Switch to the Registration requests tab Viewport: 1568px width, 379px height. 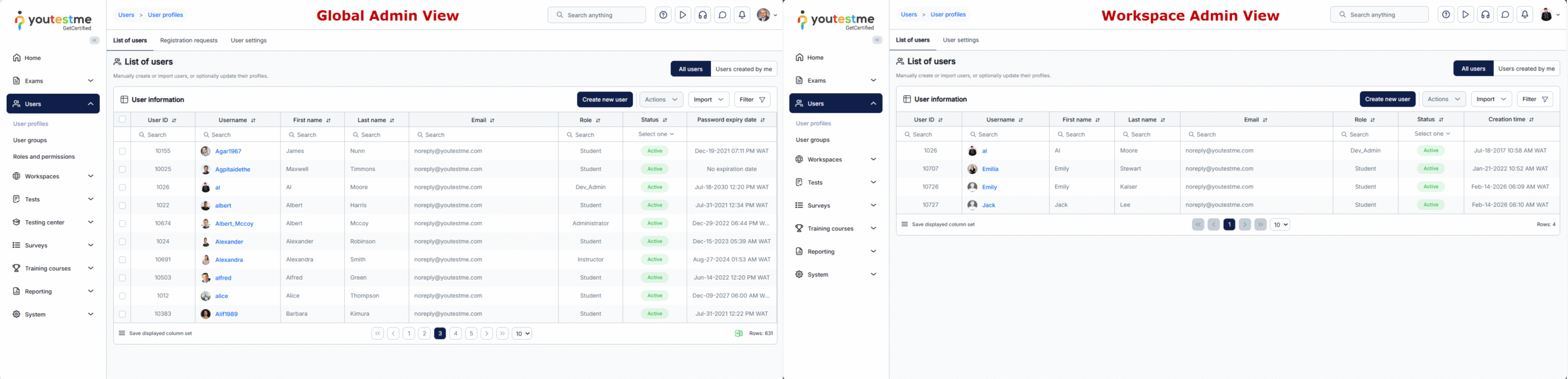[x=189, y=40]
